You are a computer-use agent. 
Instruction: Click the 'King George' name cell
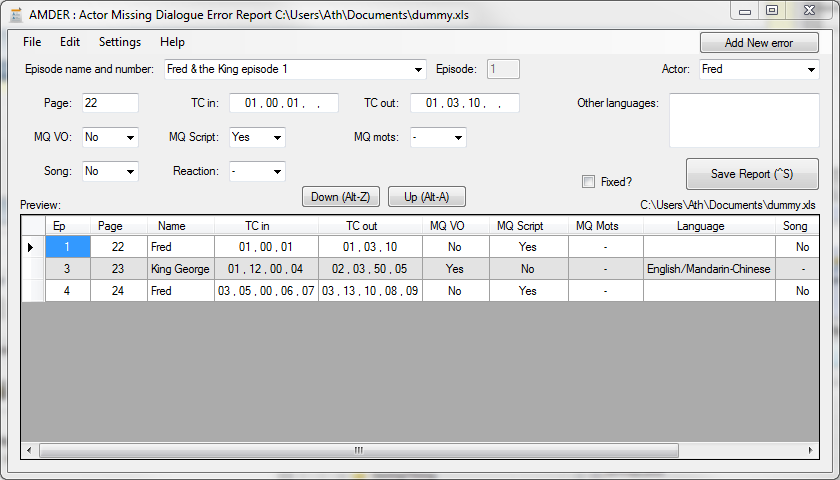pos(181,269)
